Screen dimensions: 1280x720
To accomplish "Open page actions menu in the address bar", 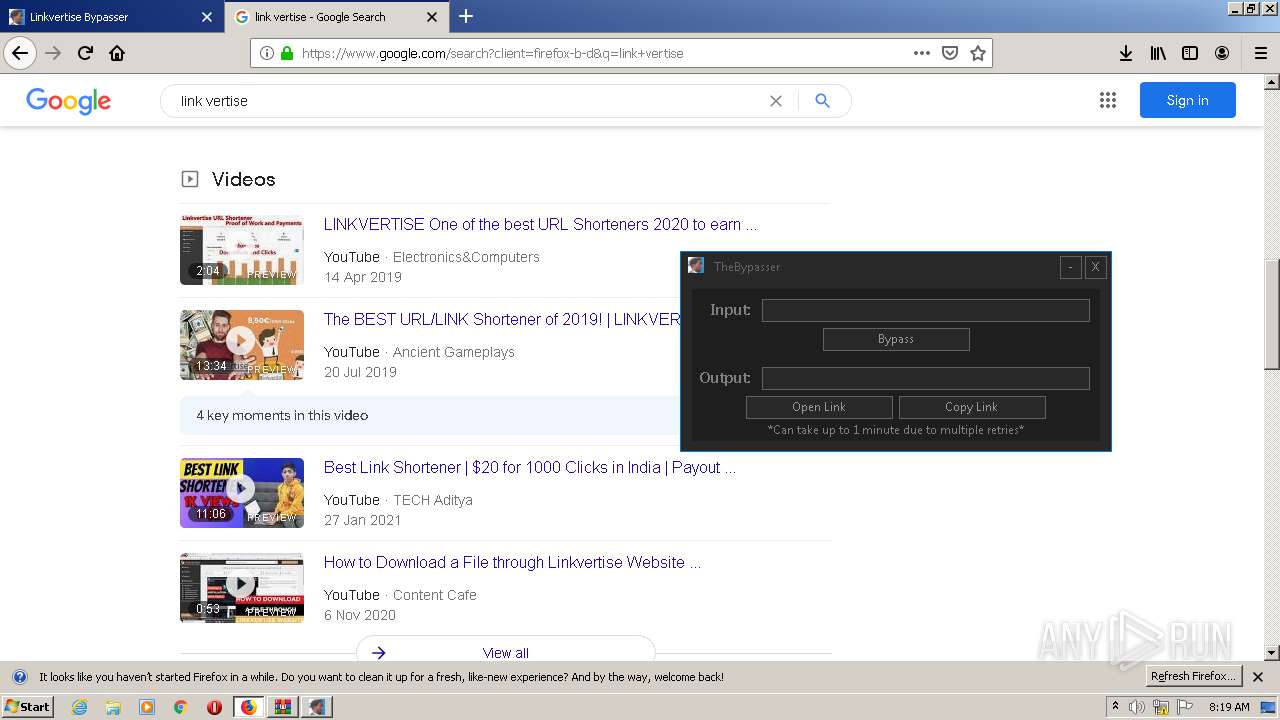I will [x=922, y=53].
